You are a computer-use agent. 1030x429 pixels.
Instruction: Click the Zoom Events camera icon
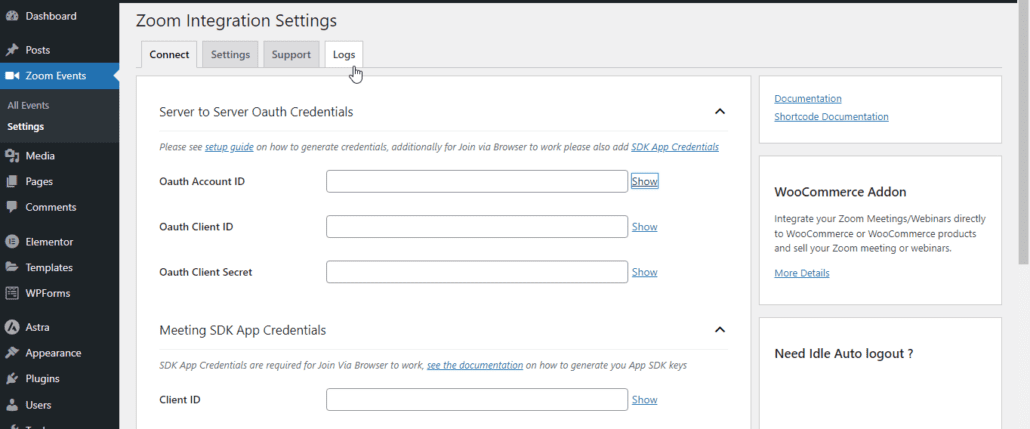11,76
